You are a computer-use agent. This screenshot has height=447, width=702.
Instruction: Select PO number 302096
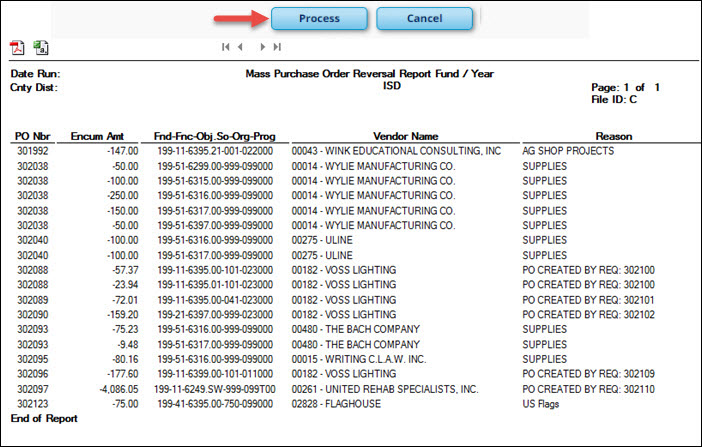click(x=33, y=374)
